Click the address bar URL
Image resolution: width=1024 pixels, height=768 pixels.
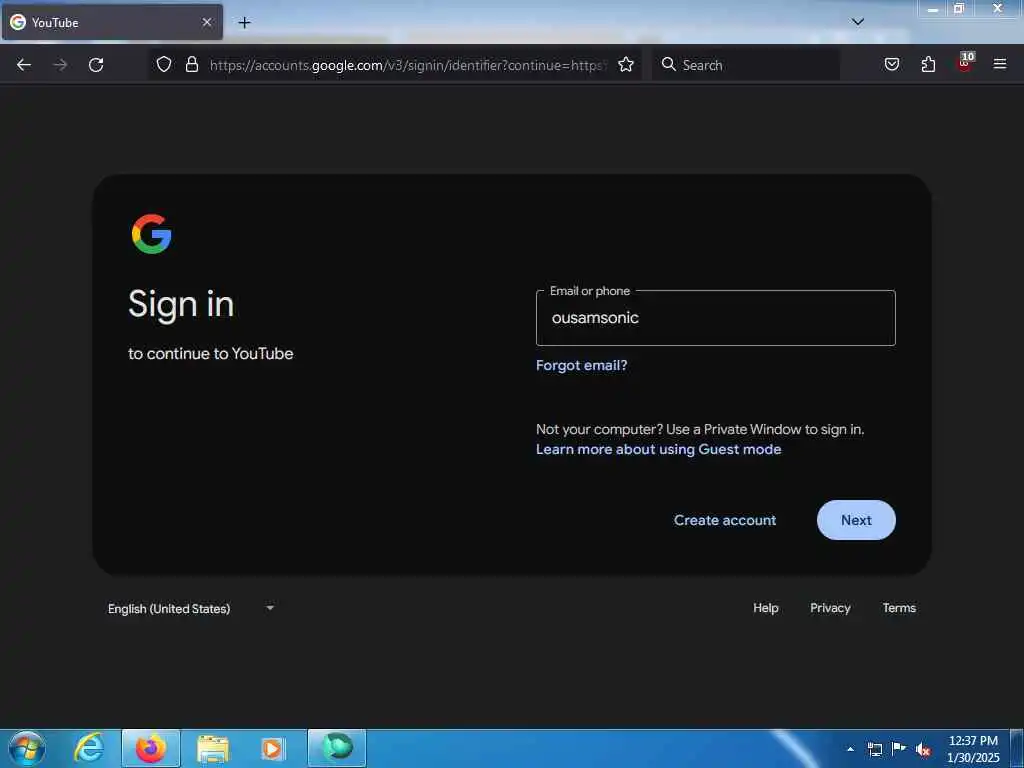pos(408,65)
